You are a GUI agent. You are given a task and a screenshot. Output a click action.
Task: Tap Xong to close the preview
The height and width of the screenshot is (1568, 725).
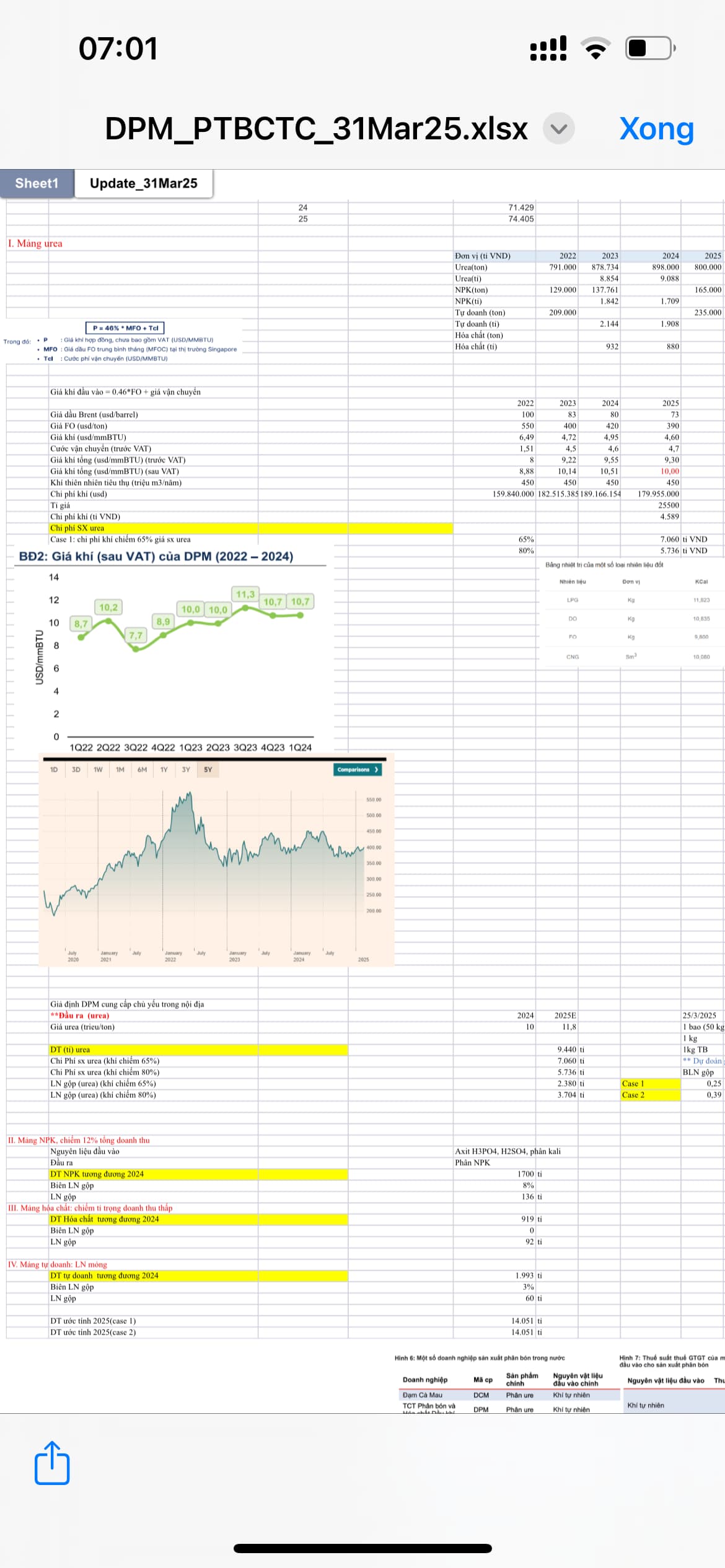pyautogui.click(x=656, y=129)
